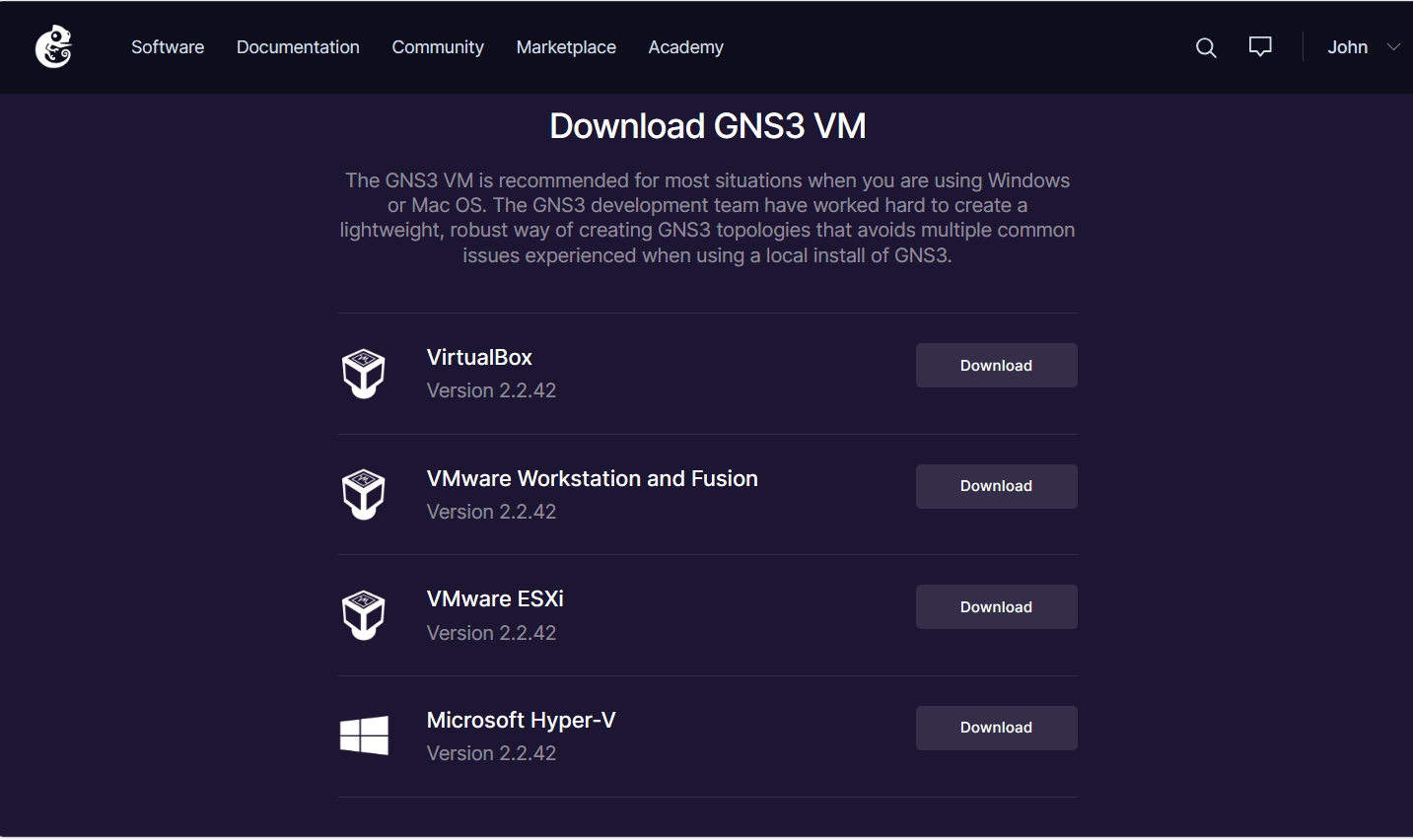Click the VMware ESXi cube icon

363,615
